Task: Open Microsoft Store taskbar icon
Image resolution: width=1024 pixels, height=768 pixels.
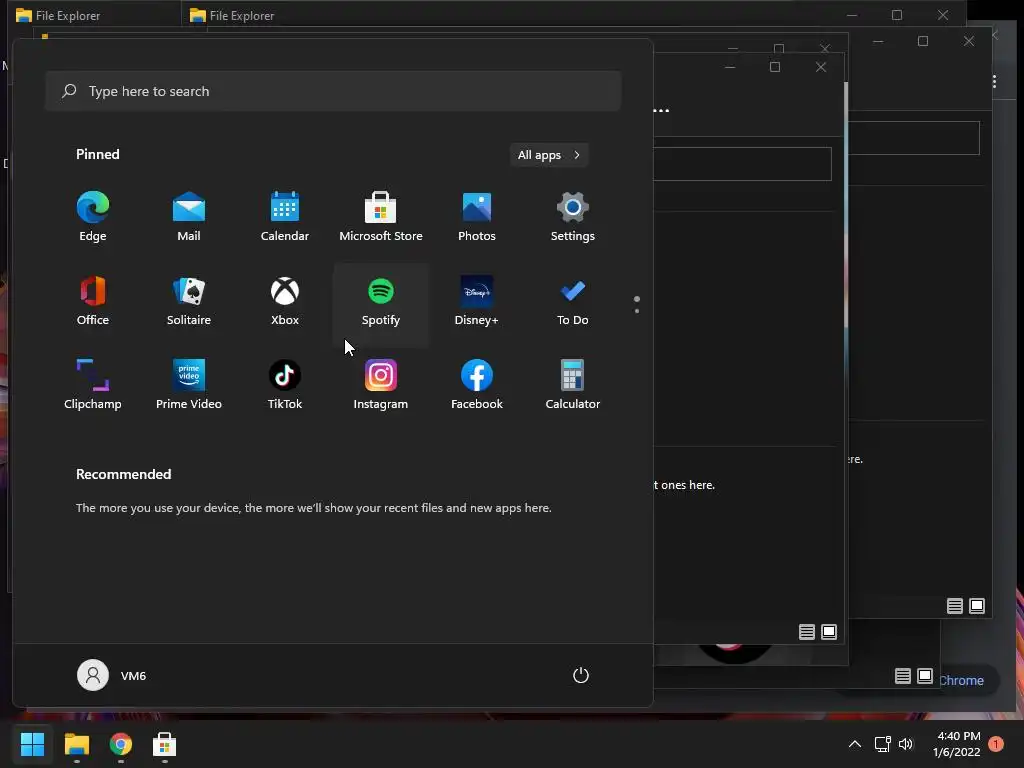Action: tap(165, 744)
